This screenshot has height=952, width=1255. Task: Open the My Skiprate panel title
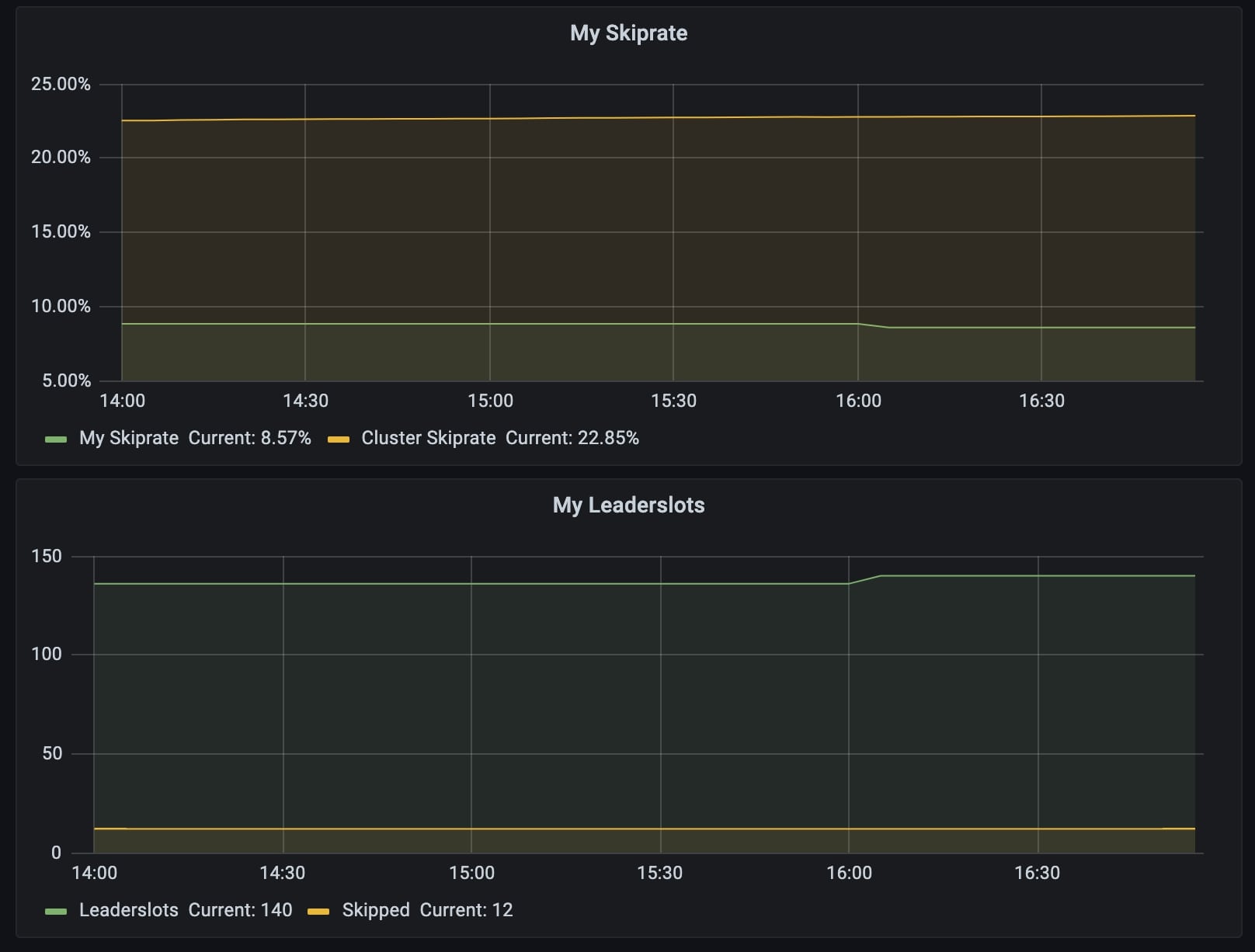[x=628, y=33]
